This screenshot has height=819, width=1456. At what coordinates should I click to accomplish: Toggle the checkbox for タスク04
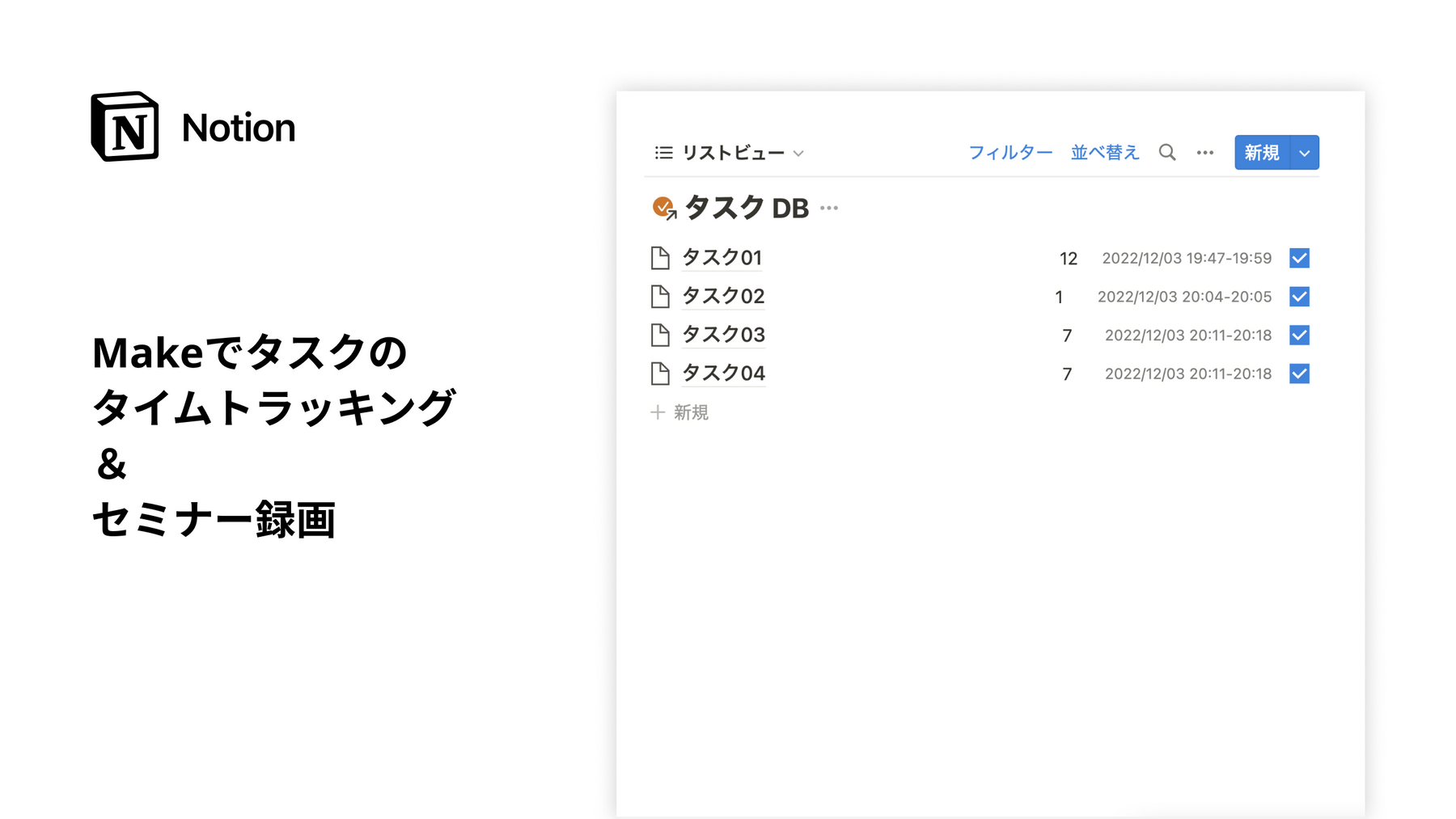(x=1299, y=374)
